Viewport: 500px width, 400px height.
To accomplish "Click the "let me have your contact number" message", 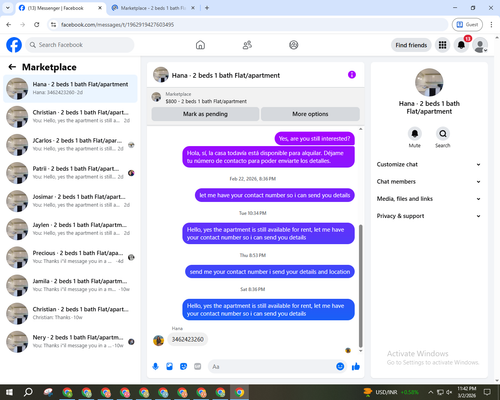I will click(274, 195).
